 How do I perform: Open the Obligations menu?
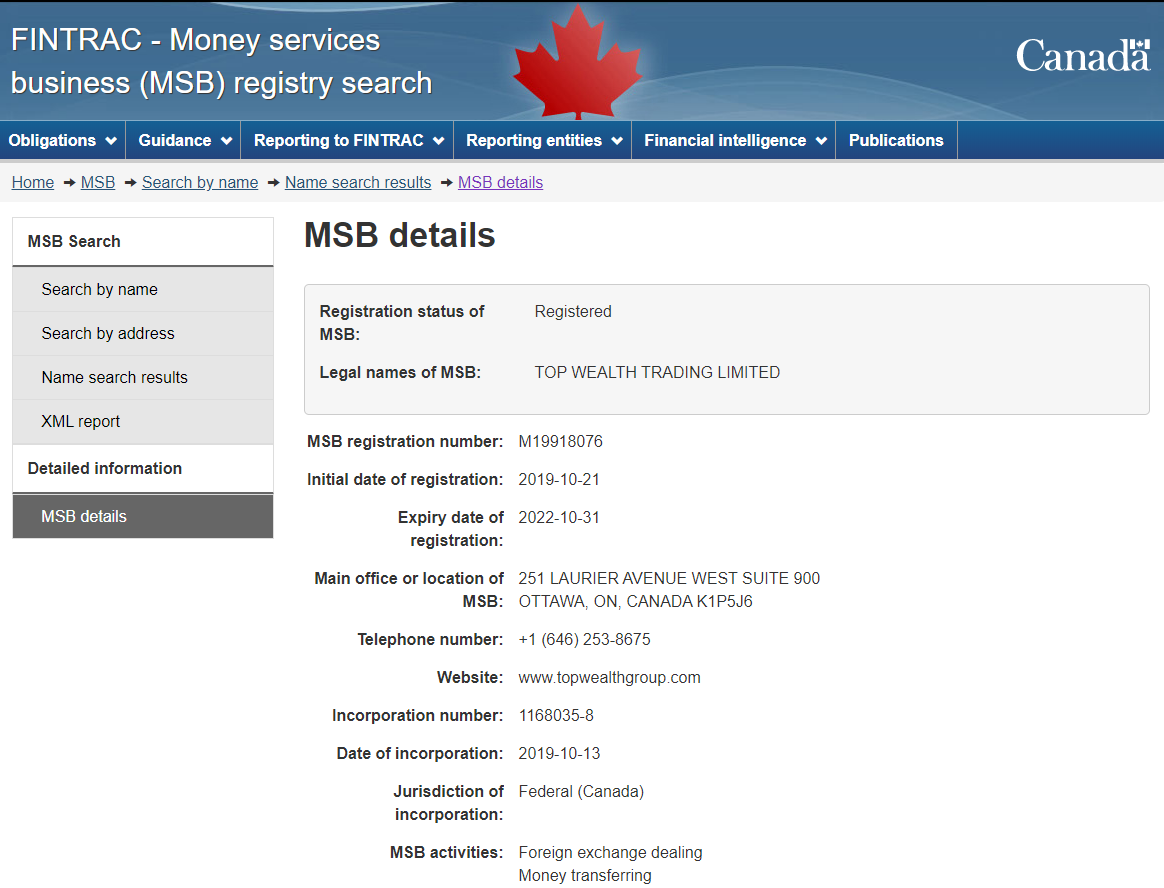[62, 140]
